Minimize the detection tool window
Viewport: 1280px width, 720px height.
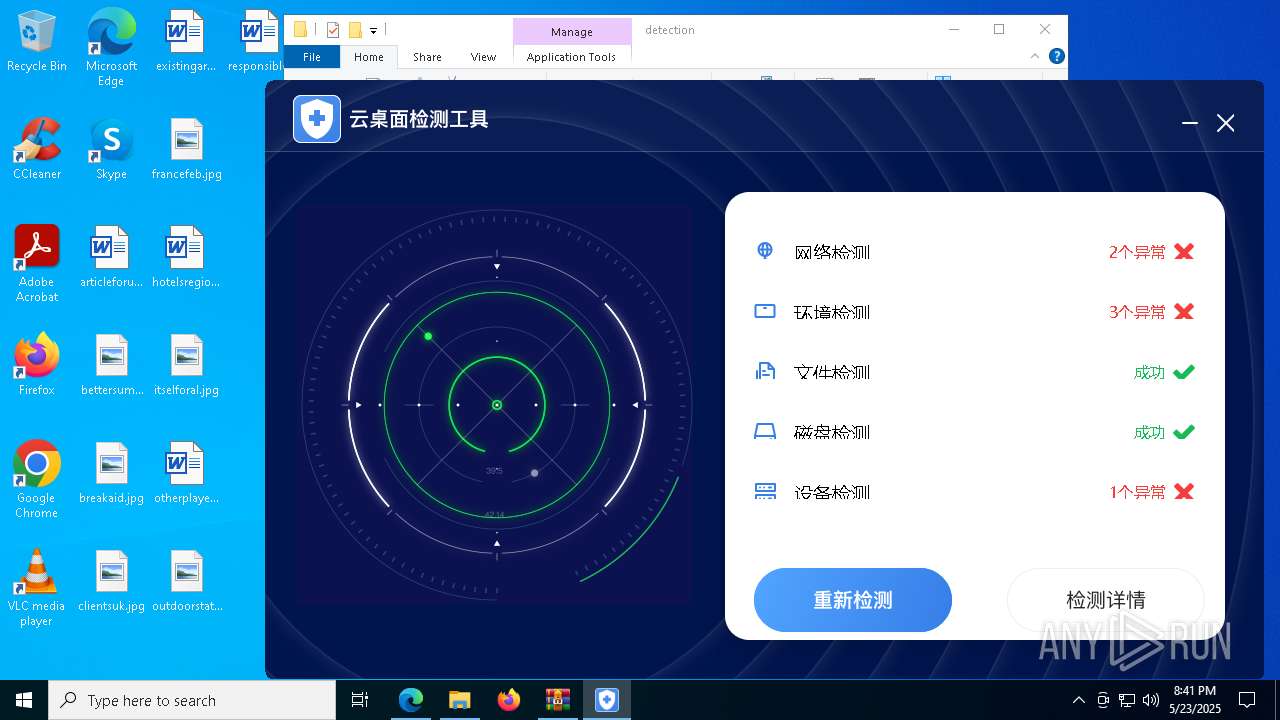[x=1189, y=123]
